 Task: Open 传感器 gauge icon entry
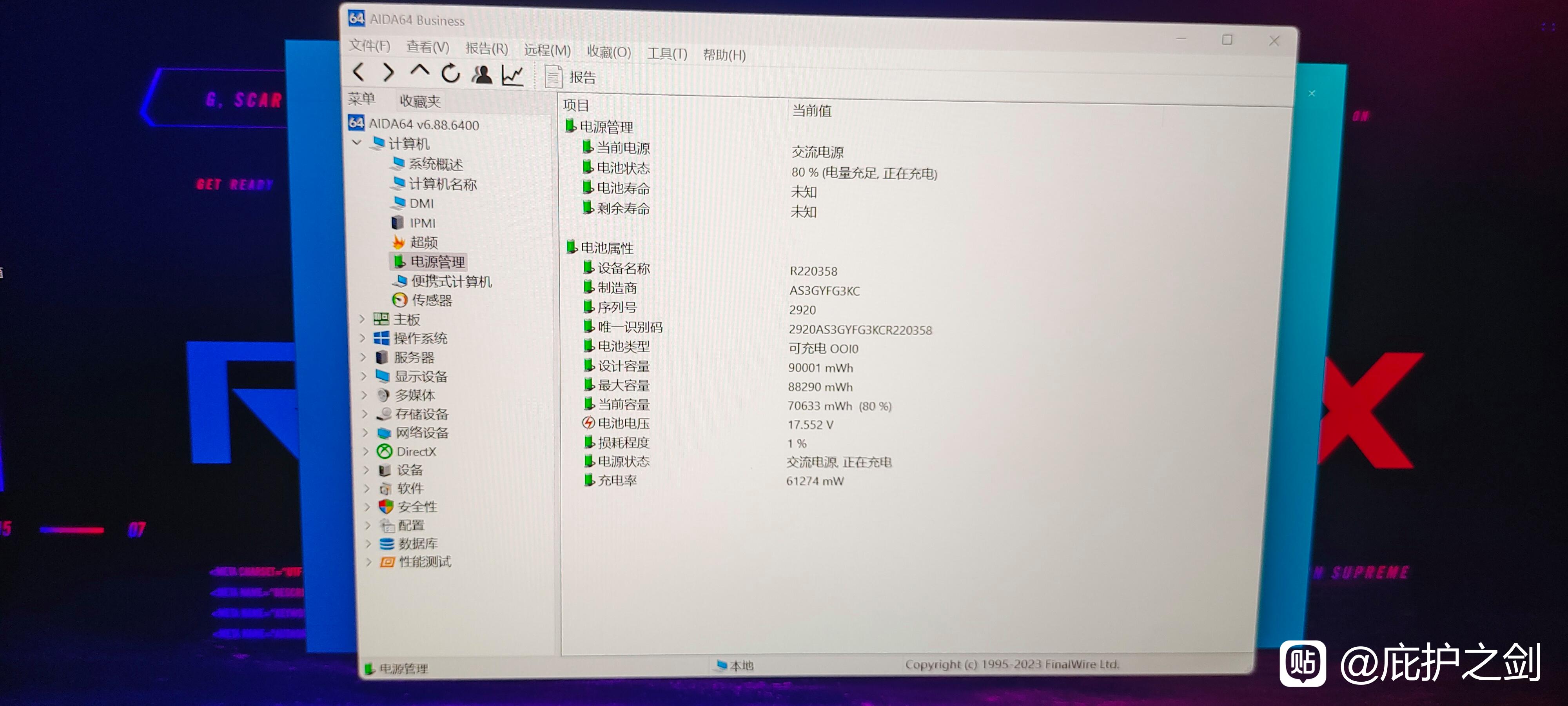(400, 300)
